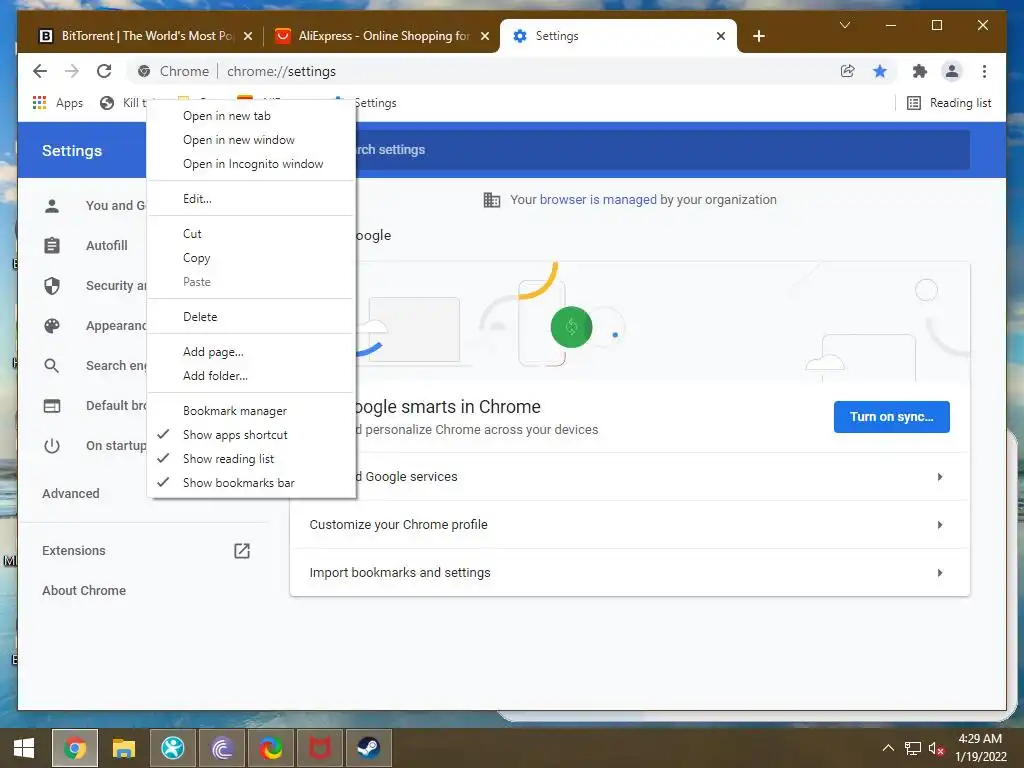Expand the Advanced settings section

(x=71, y=494)
